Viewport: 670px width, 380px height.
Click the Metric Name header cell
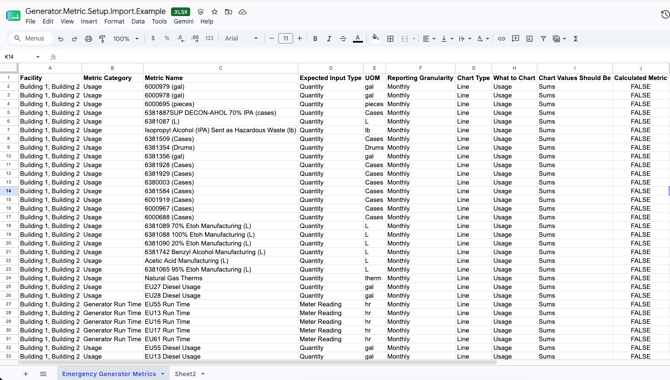point(220,78)
